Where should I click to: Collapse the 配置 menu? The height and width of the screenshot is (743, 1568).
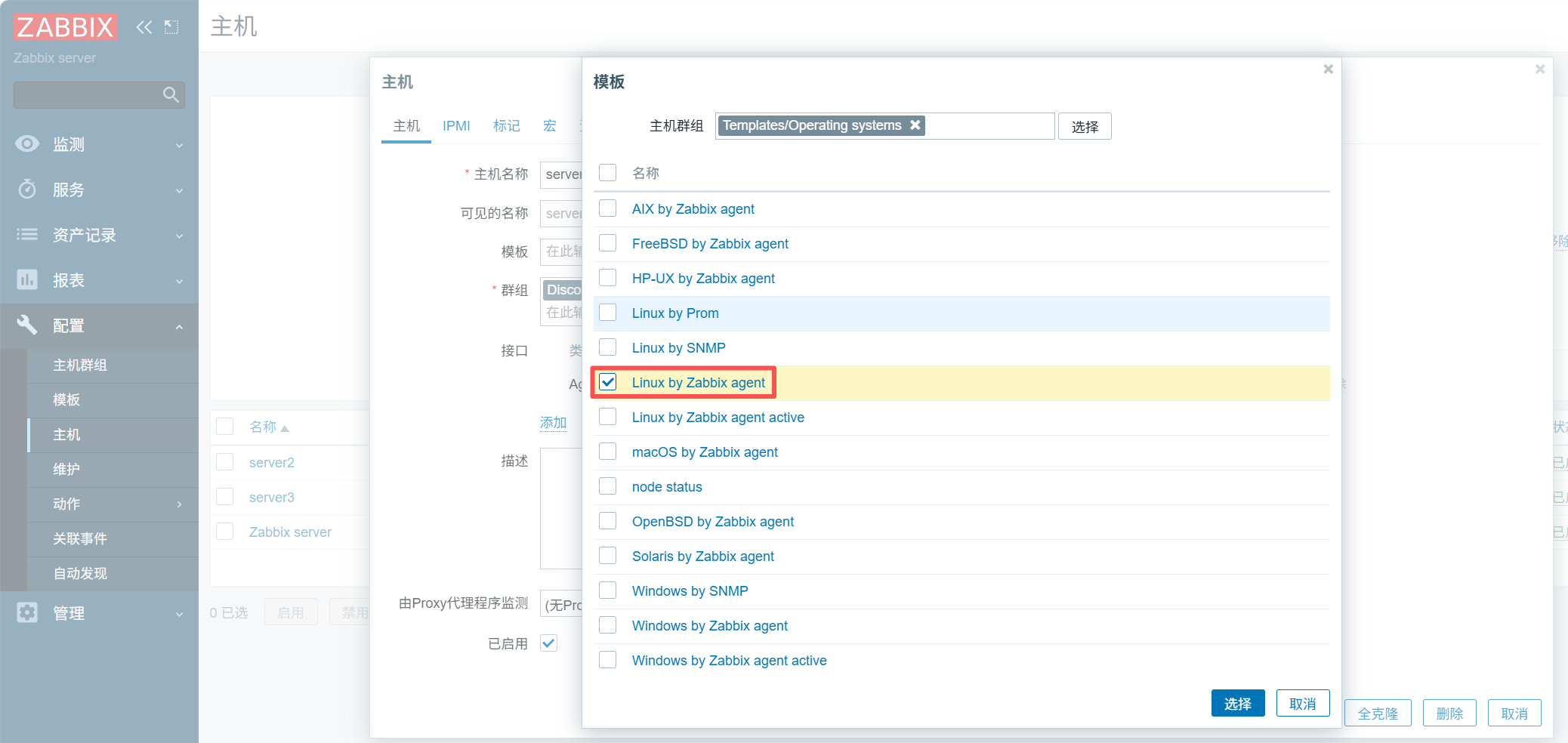tap(179, 326)
